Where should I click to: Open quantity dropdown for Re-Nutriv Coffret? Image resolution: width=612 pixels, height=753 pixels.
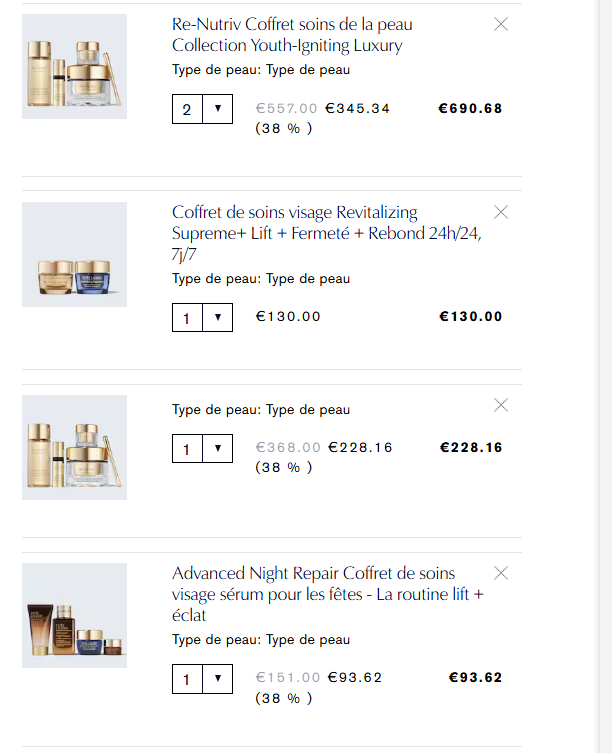(x=217, y=109)
